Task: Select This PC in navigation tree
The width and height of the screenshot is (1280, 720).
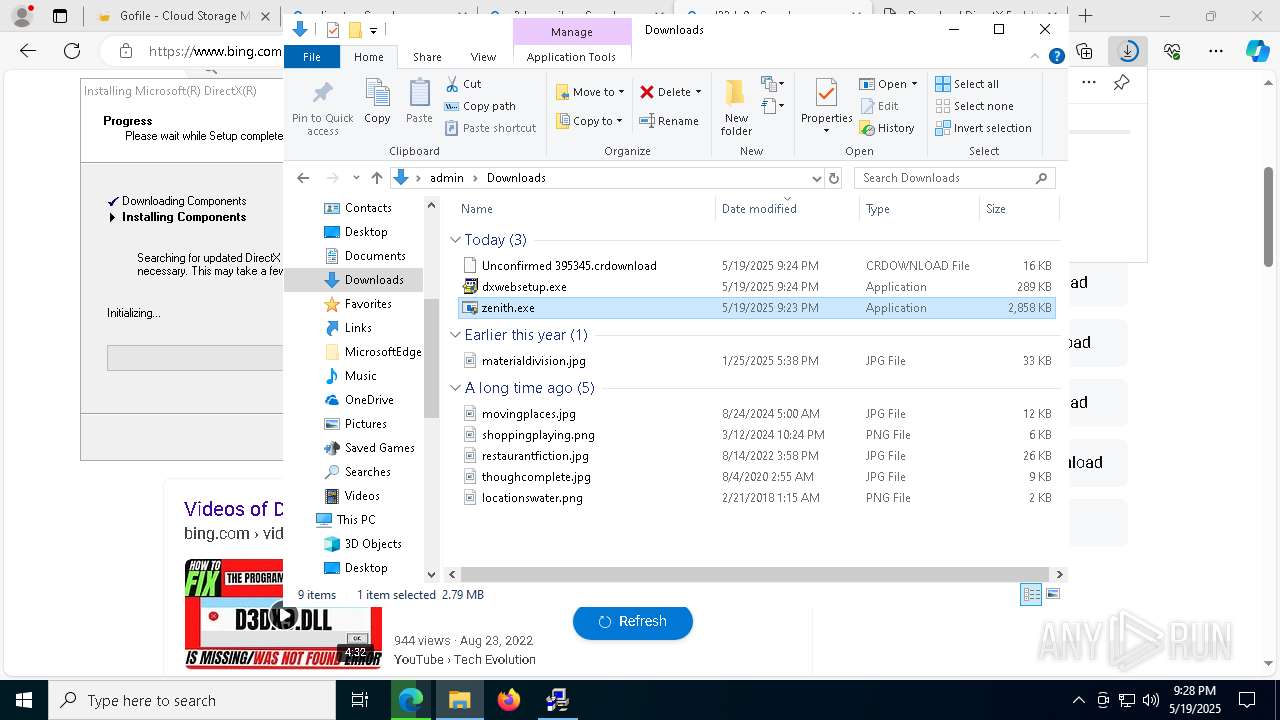Action: click(x=355, y=520)
